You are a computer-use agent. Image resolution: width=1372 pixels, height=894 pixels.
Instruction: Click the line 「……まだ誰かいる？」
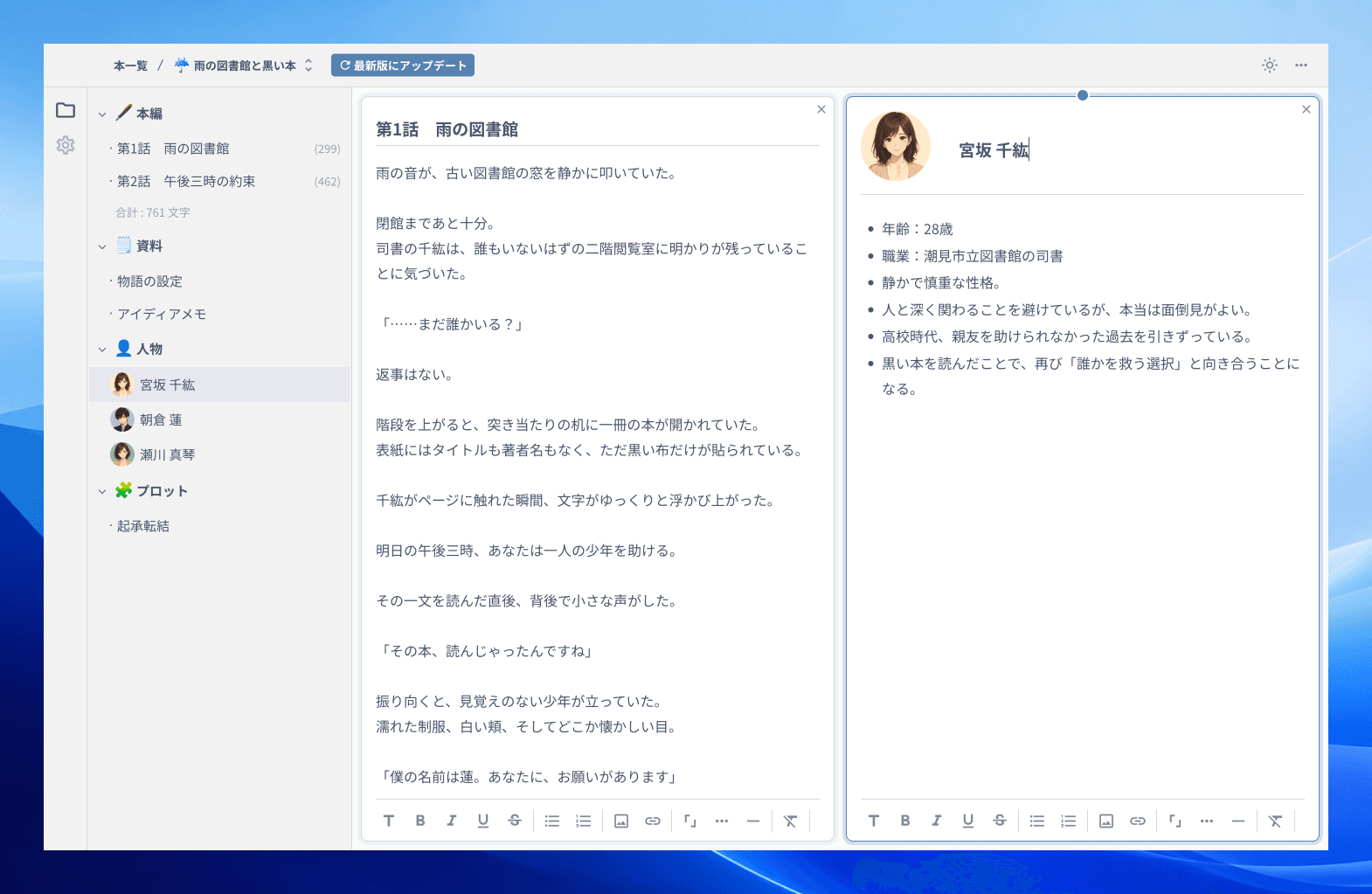pos(452,324)
